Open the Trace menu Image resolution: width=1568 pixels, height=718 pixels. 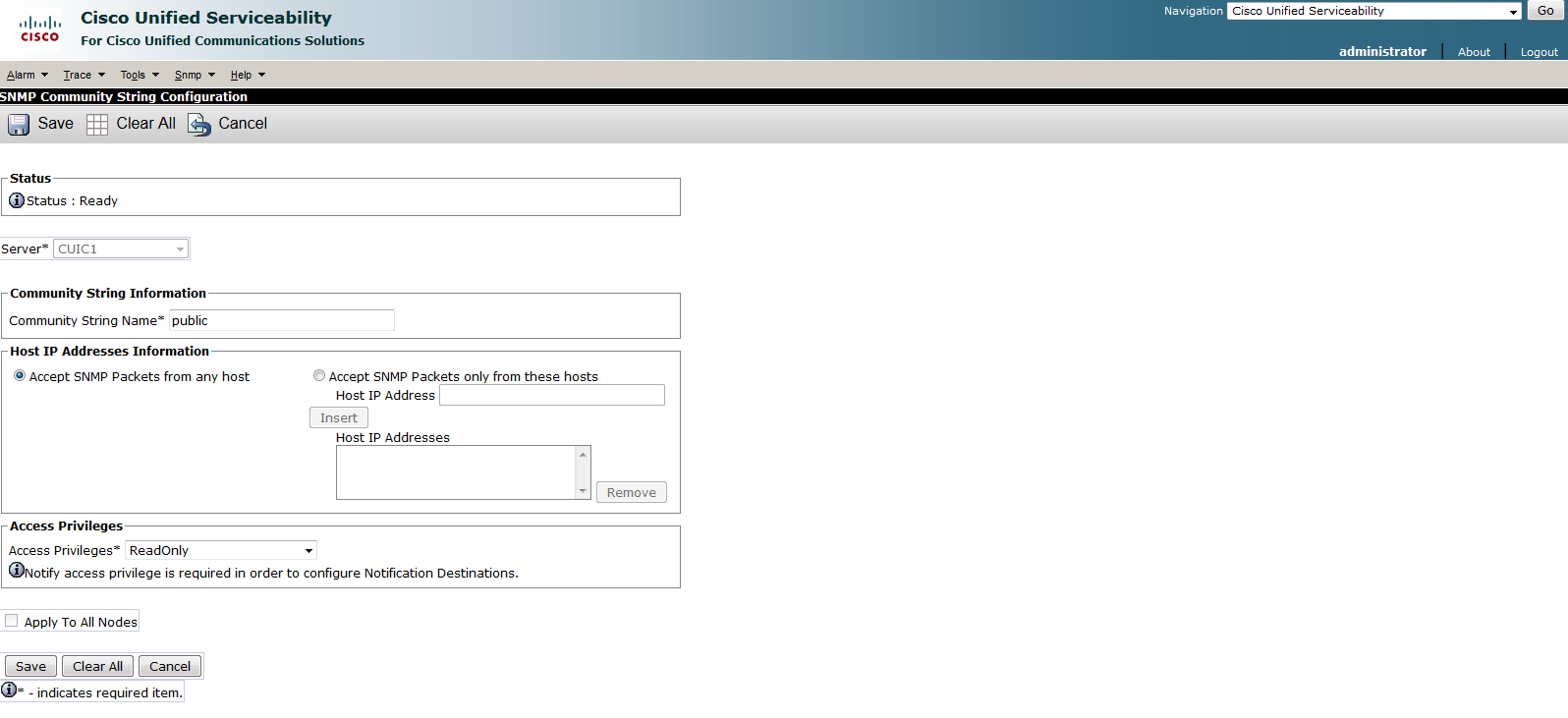(x=84, y=75)
